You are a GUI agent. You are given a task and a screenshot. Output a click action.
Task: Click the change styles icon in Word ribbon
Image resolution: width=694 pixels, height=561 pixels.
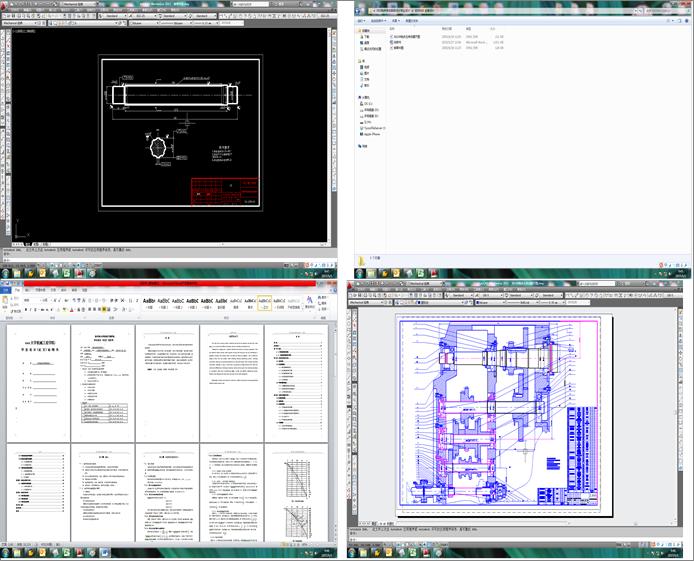click(x=309, y=301)
